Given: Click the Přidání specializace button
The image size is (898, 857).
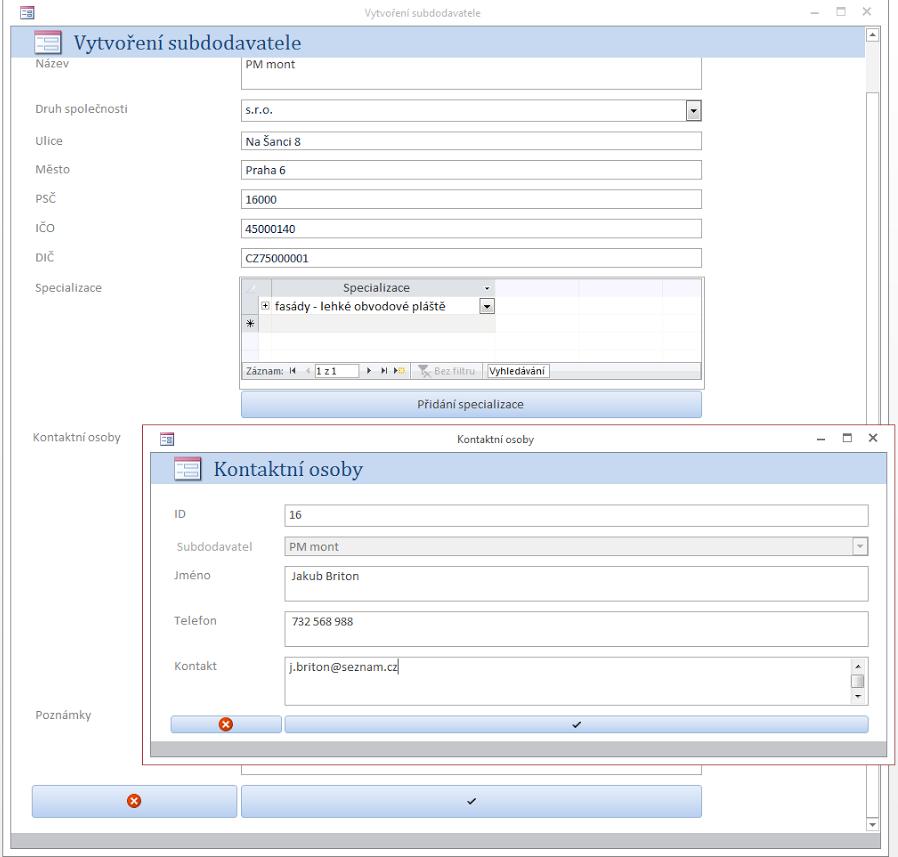Looking at the screenshot, I should (x=471, y=404).
